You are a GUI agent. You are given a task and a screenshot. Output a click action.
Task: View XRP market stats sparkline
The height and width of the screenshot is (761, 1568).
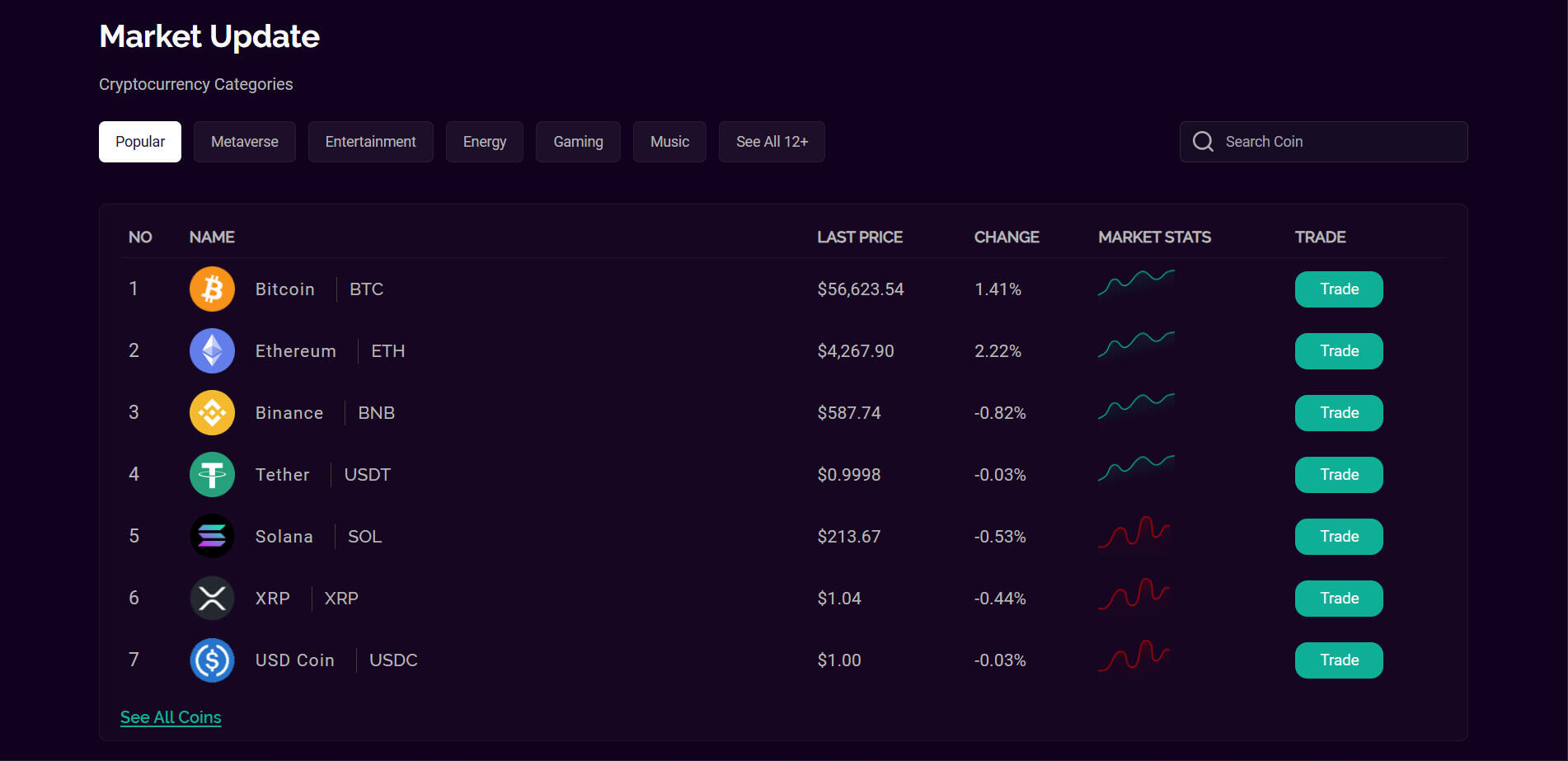(1134, 594)
